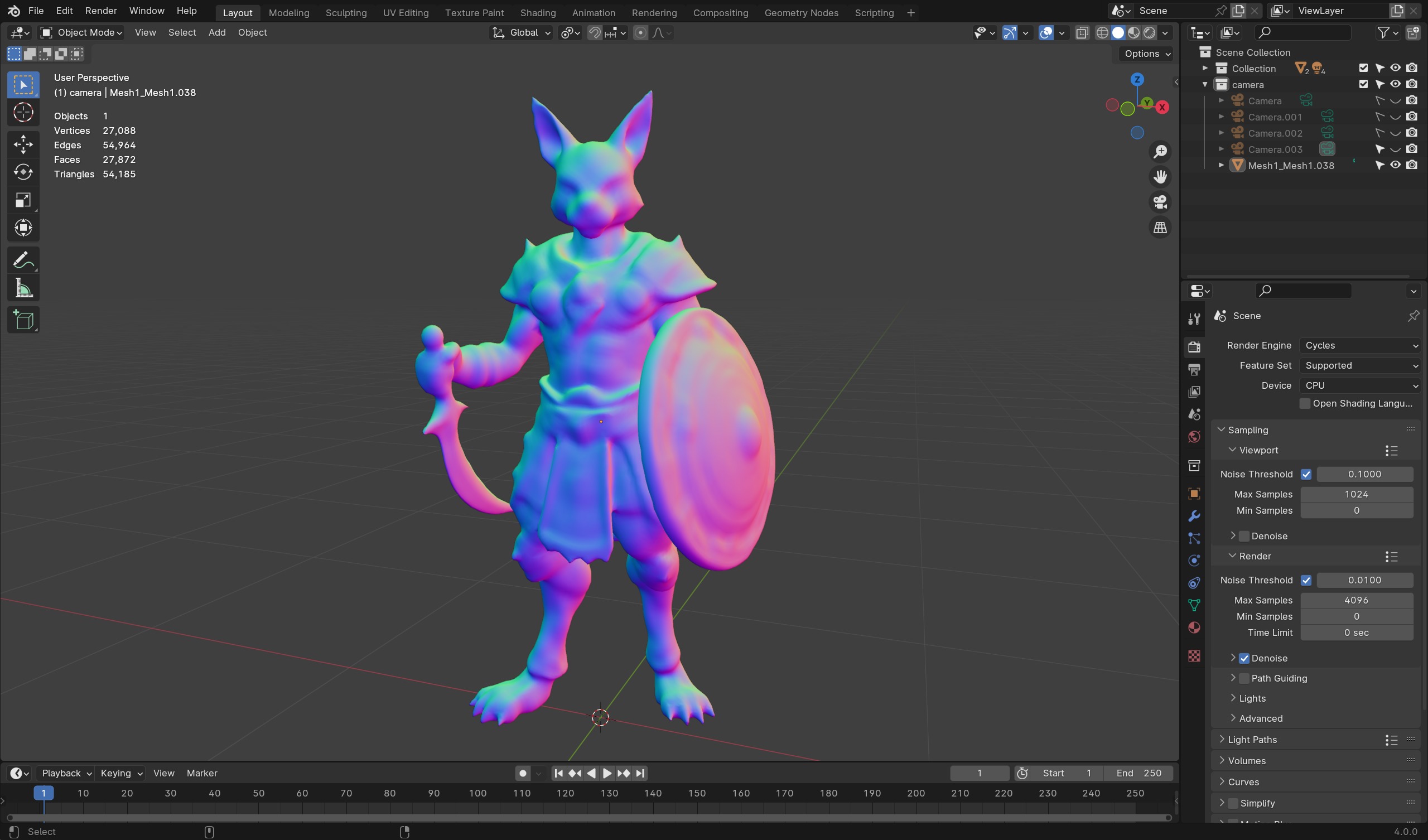Open the Material properties tab icon

point(1194,628)
